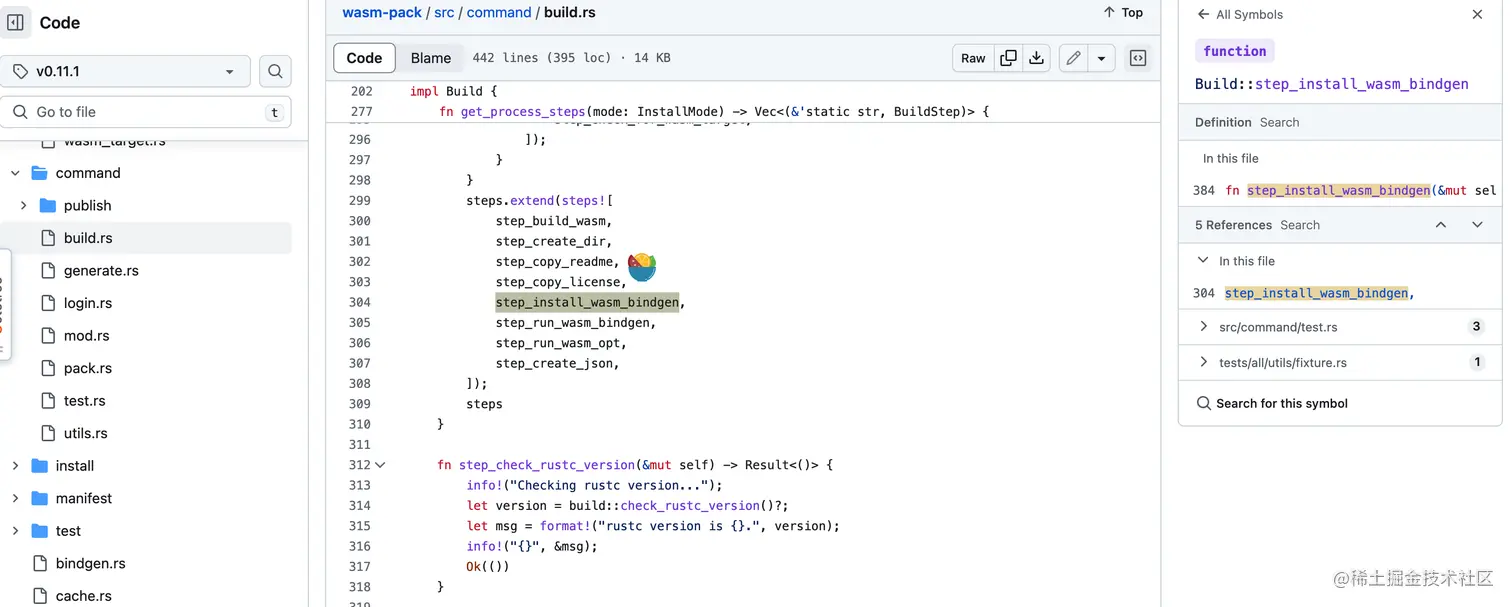Expand the install folder chevron
Screen dimensions: 1512x607
click(15, 466)
